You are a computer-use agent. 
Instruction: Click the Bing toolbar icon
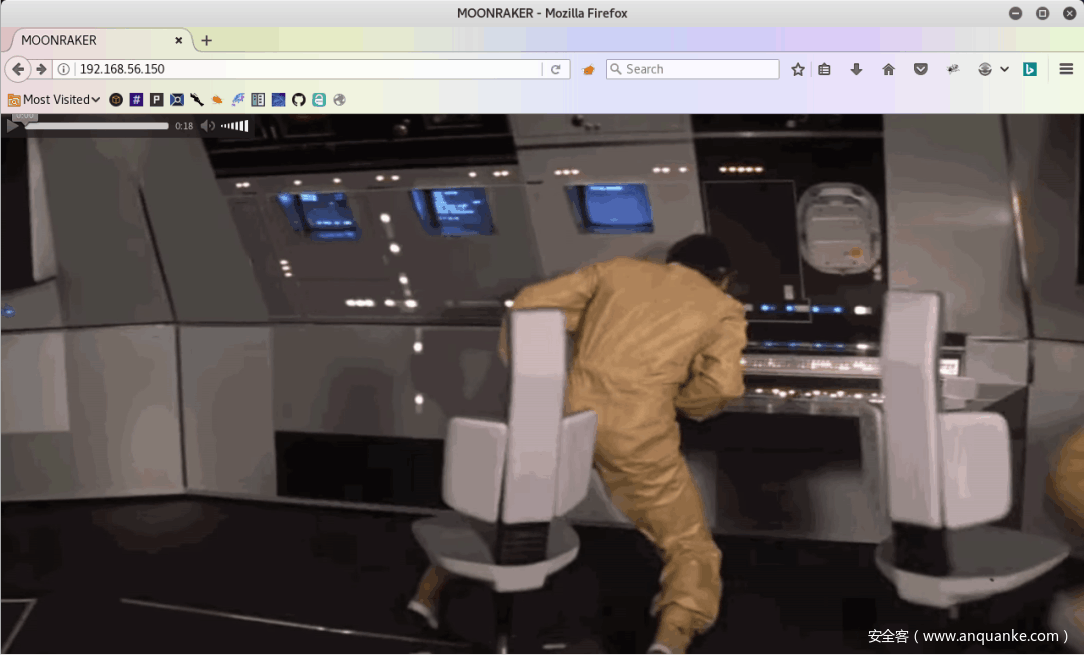click(x=1029, y=69)
